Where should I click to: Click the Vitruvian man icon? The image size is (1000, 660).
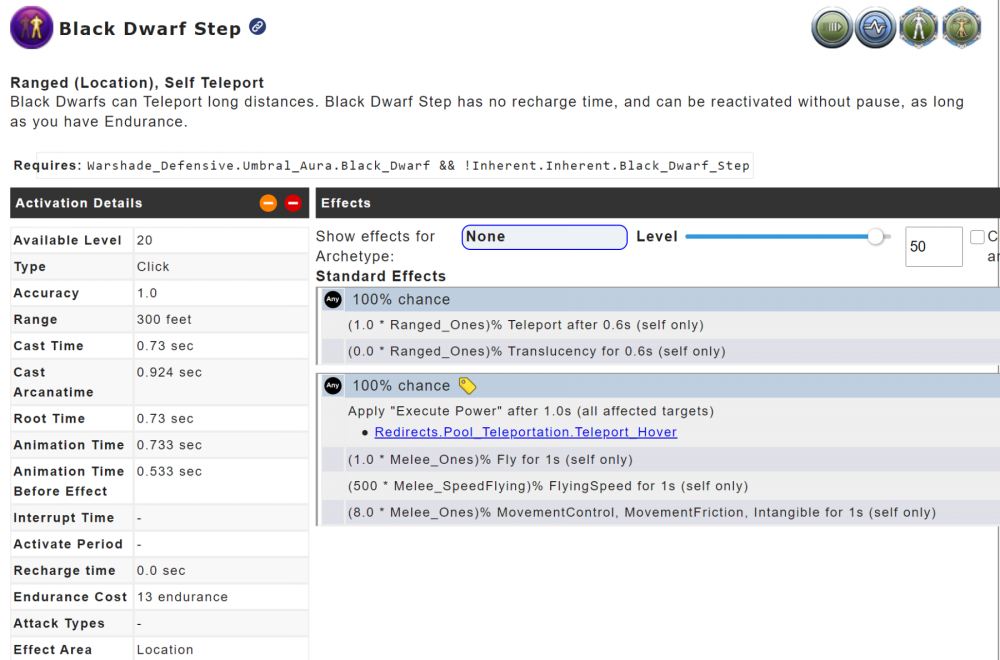pyautogui.click(x=961, y=27)
